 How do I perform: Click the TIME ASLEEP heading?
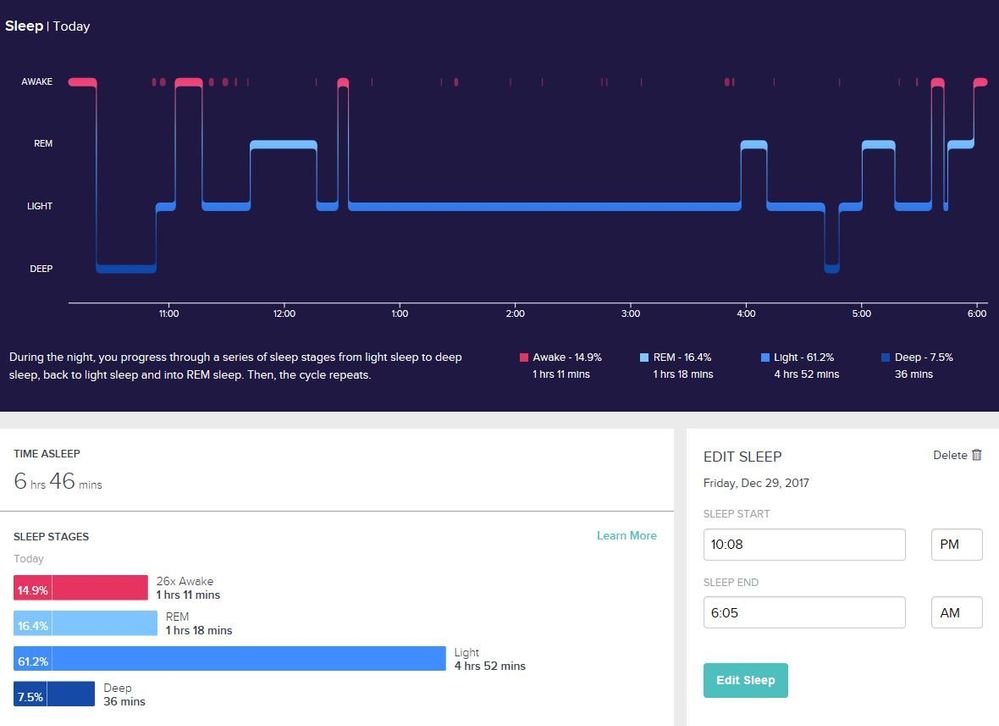pyautogui.click(x=47, y=453)
